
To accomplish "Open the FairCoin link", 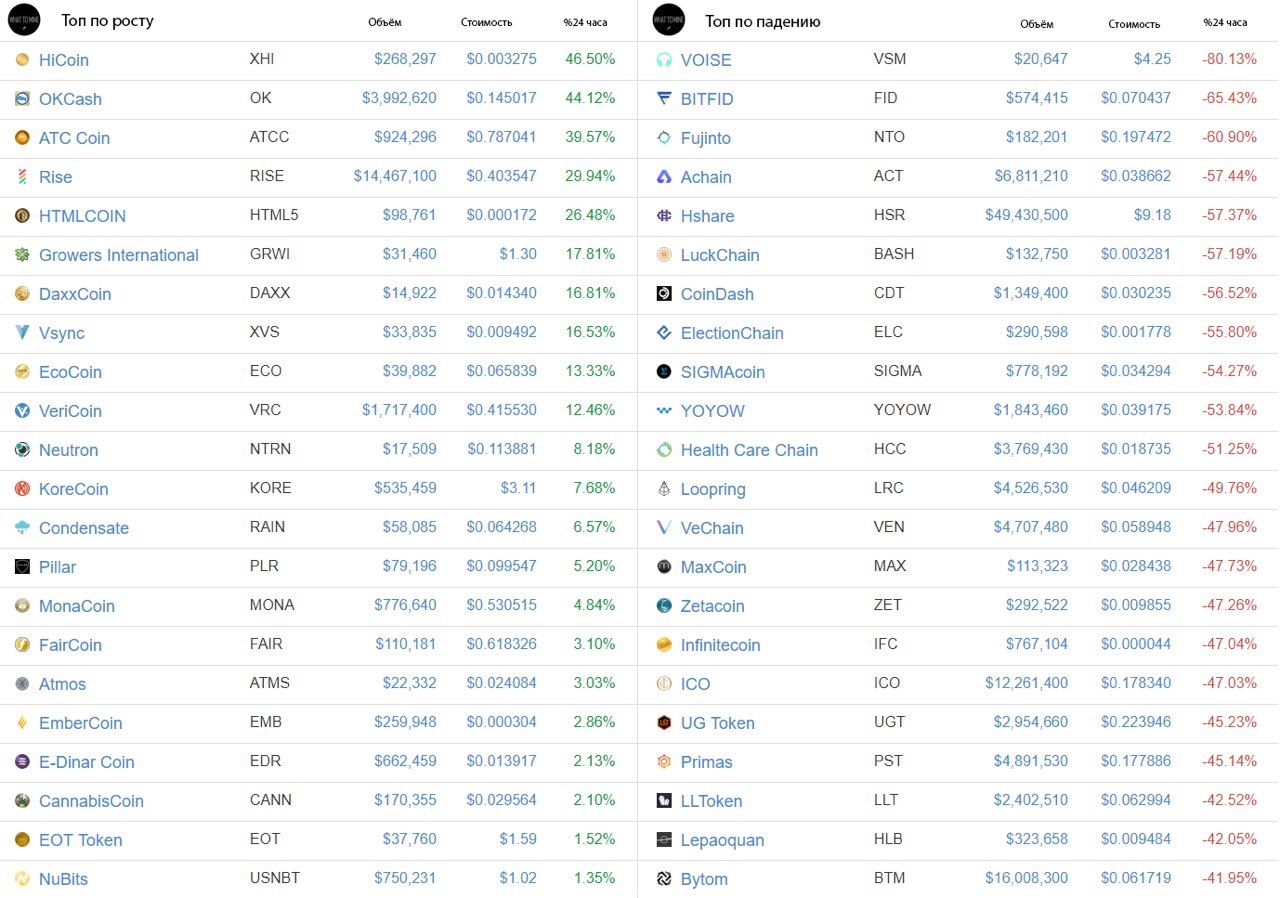I will point(70,645).
